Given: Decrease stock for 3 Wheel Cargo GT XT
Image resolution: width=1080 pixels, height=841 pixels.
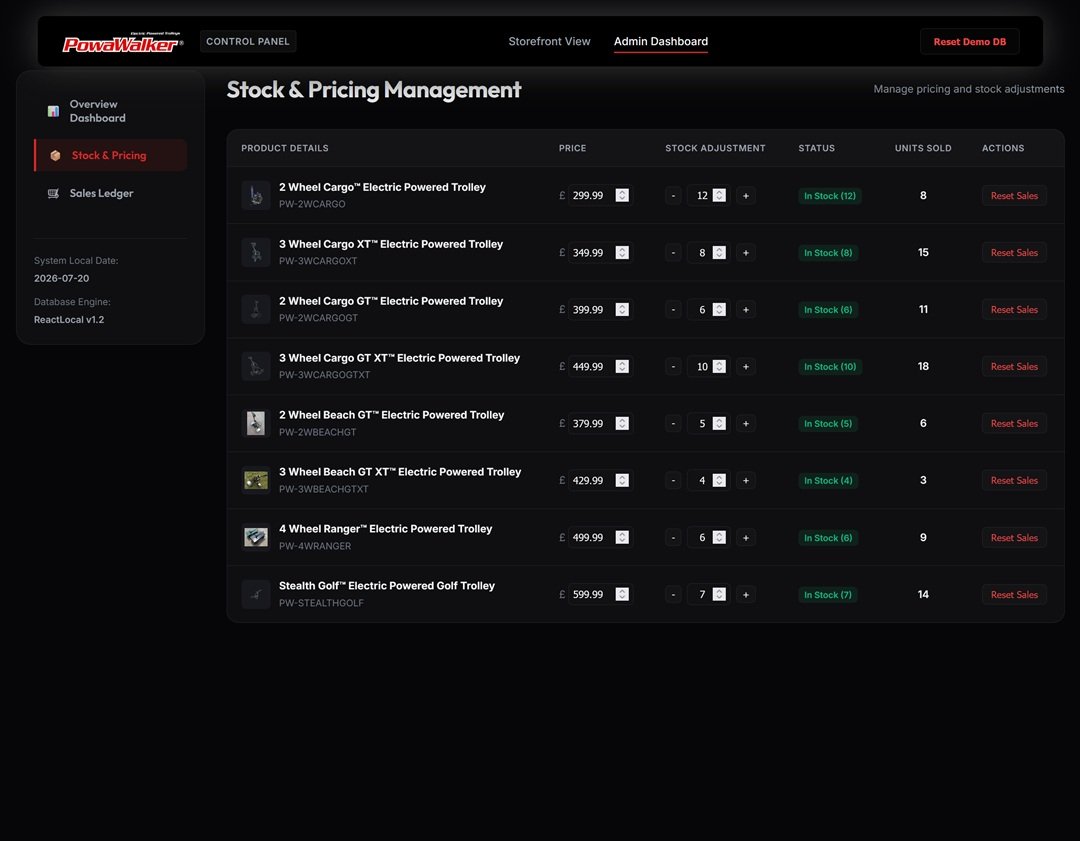Looking at the screenshot, I should [673, 366].
